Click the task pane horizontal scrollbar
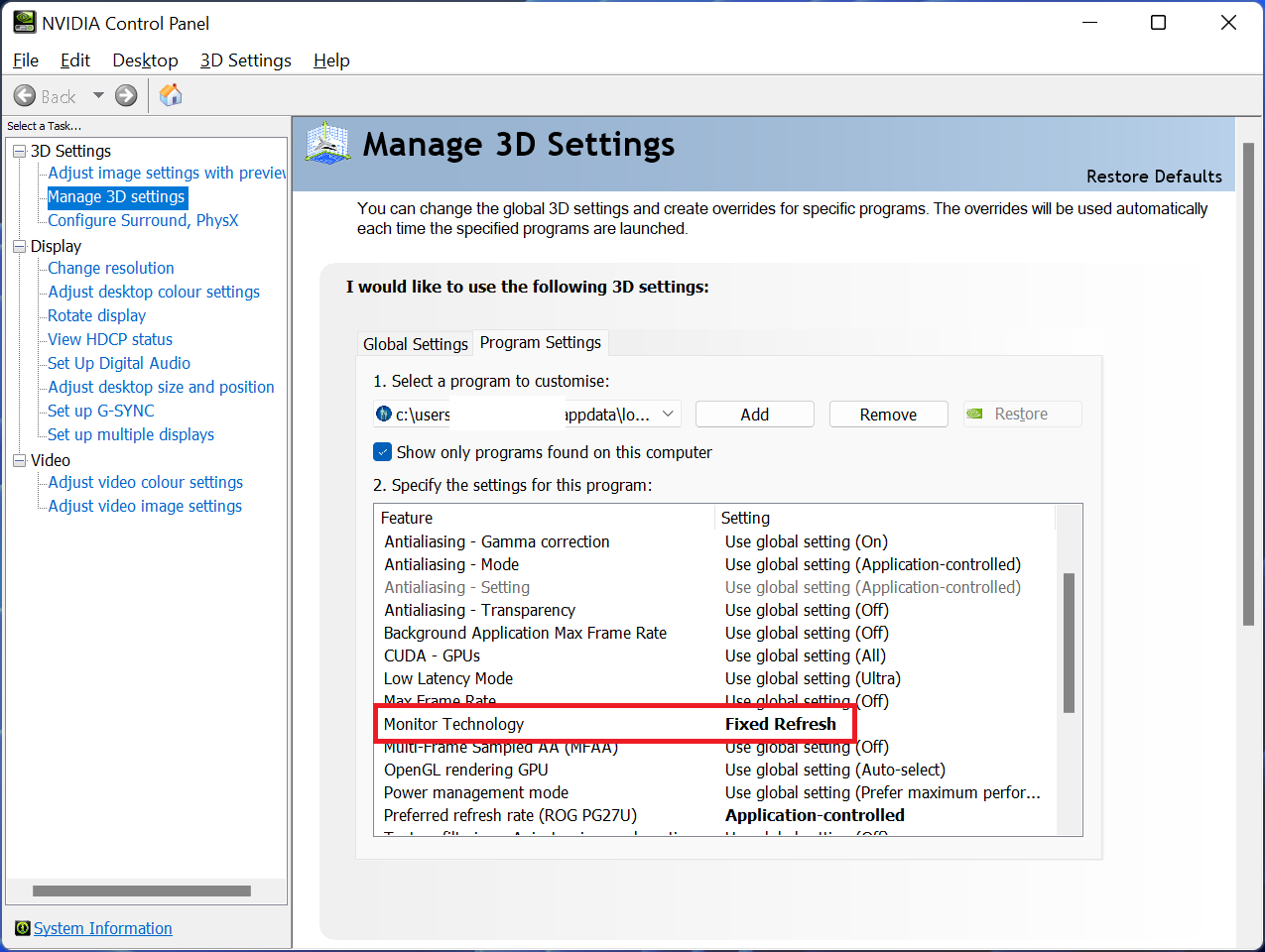This screenshot has height=952, width=1265. [x=142, y=891]
